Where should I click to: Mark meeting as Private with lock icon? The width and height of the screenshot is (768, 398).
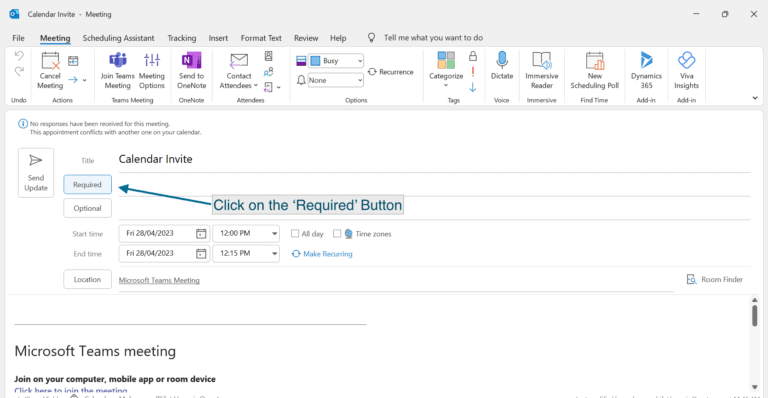tap(473, 56)
